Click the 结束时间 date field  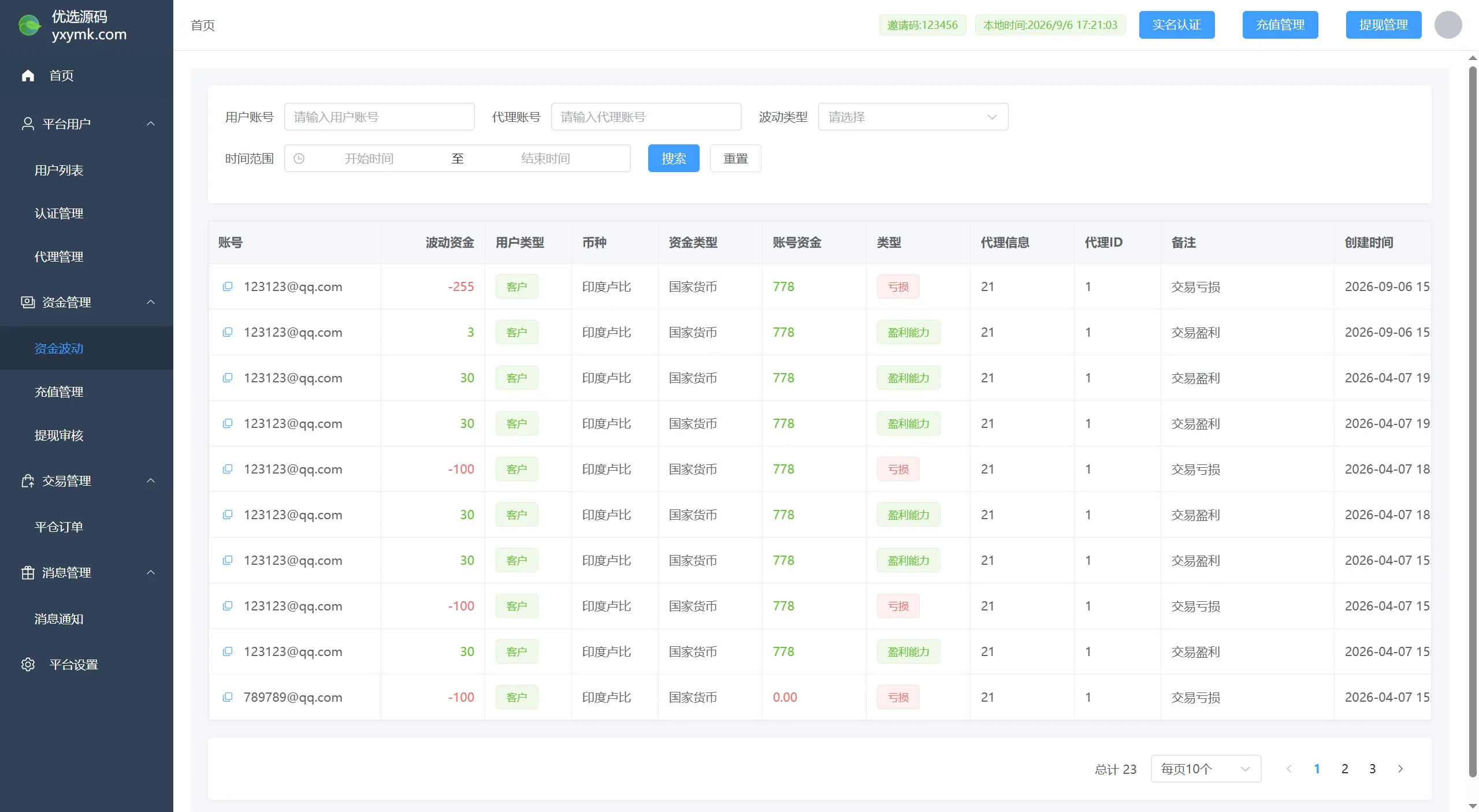(x=545, y=158)
